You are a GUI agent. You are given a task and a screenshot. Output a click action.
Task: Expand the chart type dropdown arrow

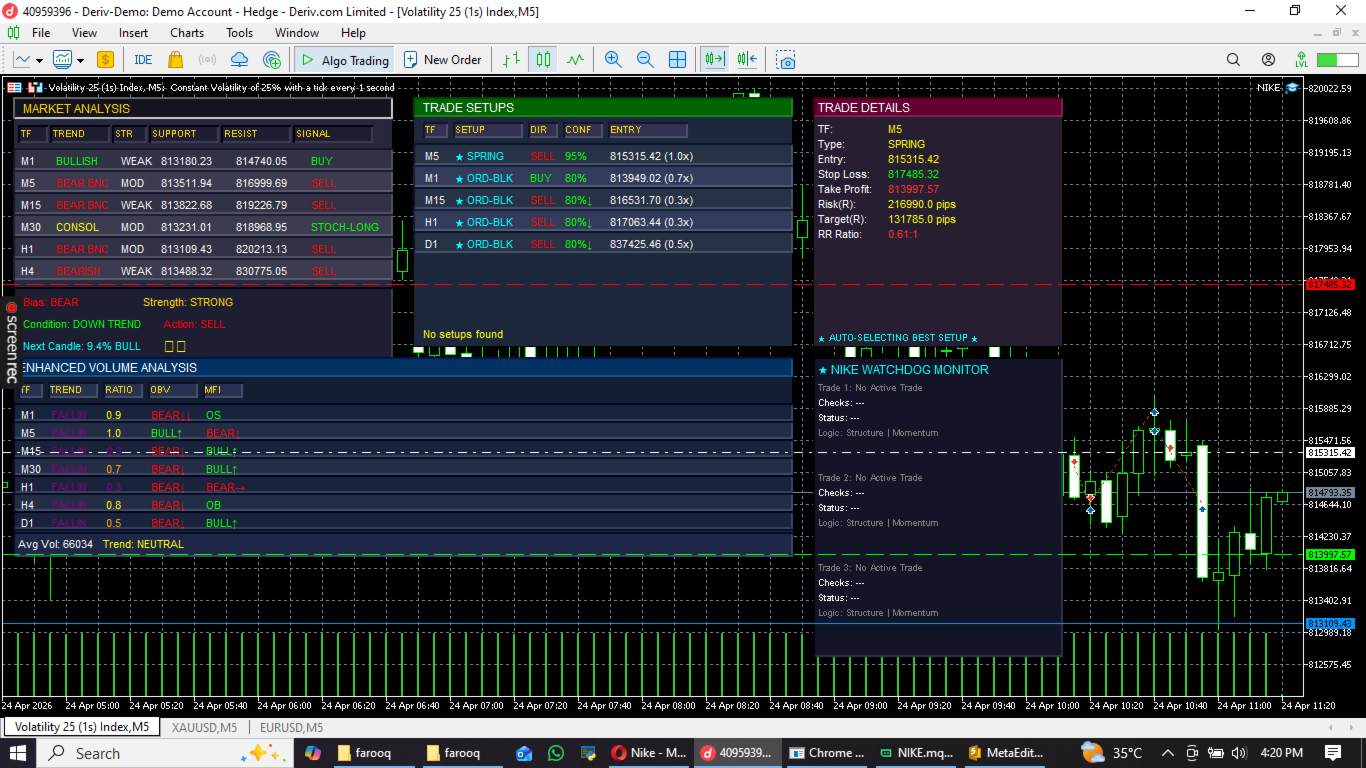pyautogui.click(x=40, y=60)
